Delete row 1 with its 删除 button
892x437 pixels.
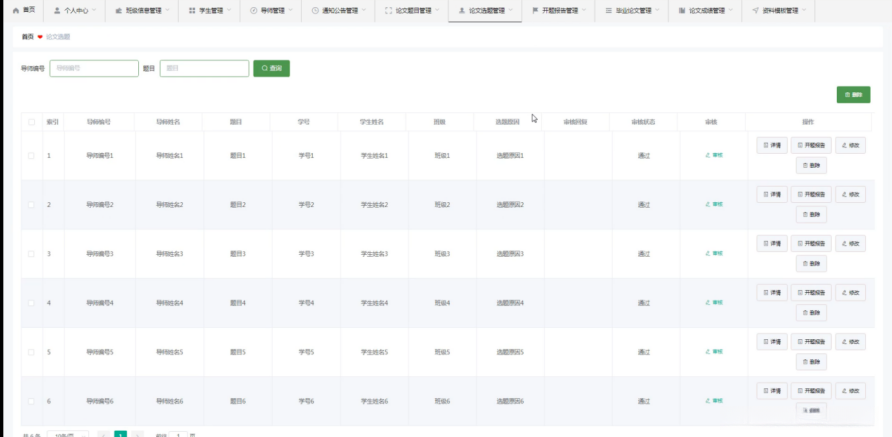(811, 166)
